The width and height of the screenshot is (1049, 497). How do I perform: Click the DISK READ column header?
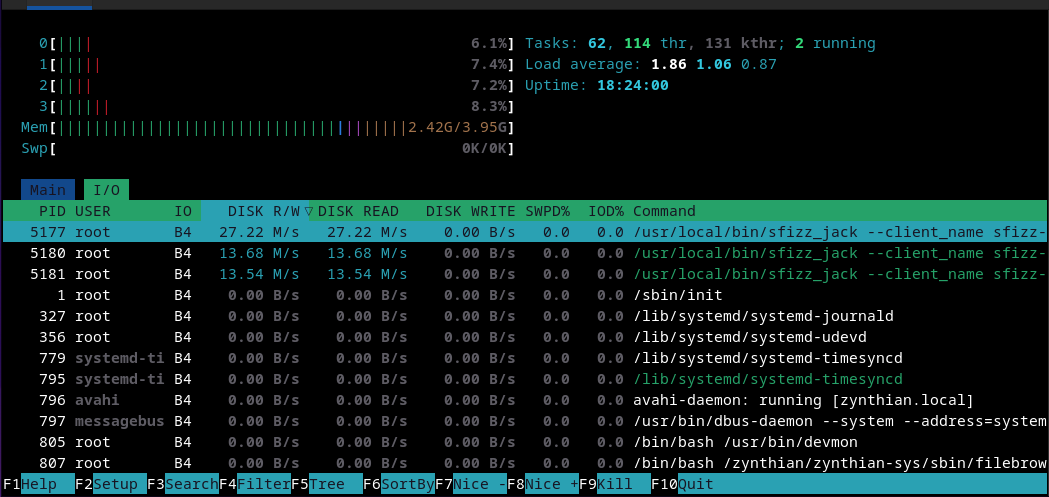[358, 211]
